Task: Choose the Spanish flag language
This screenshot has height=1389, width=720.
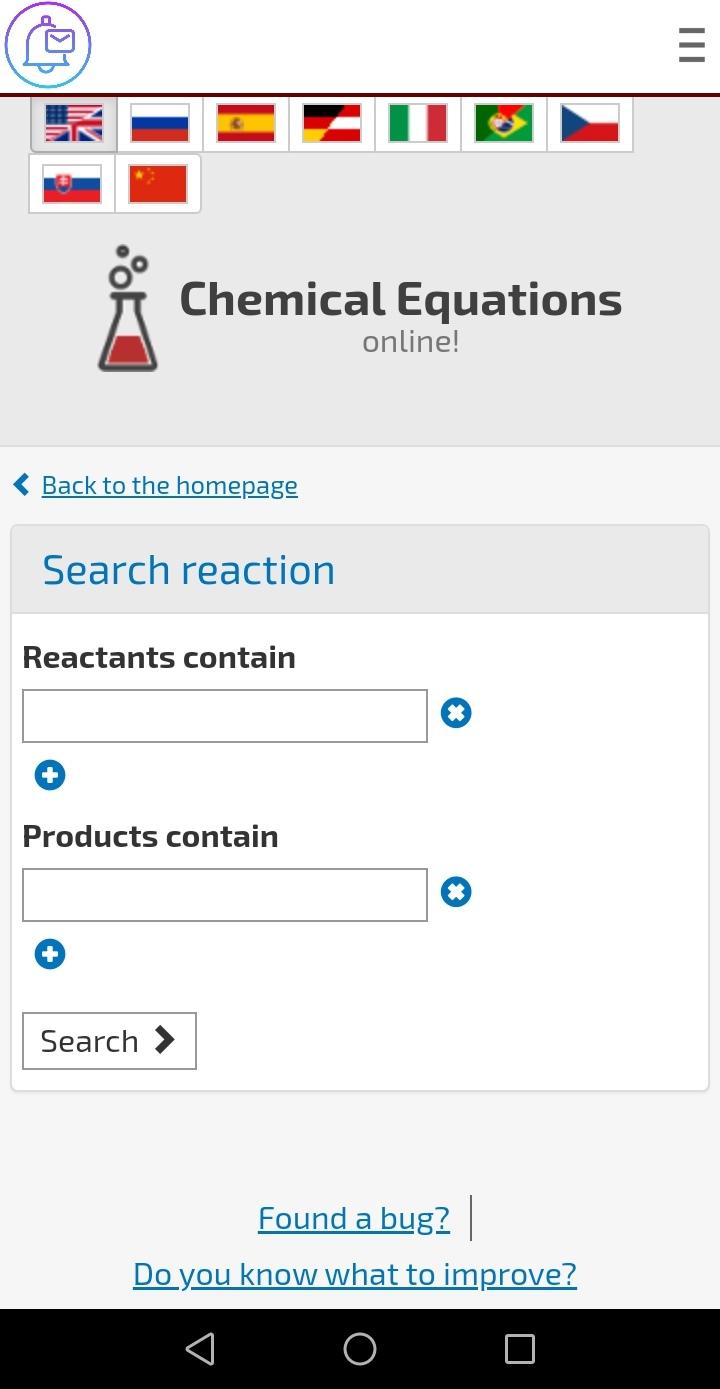Action: coord(246,124)
